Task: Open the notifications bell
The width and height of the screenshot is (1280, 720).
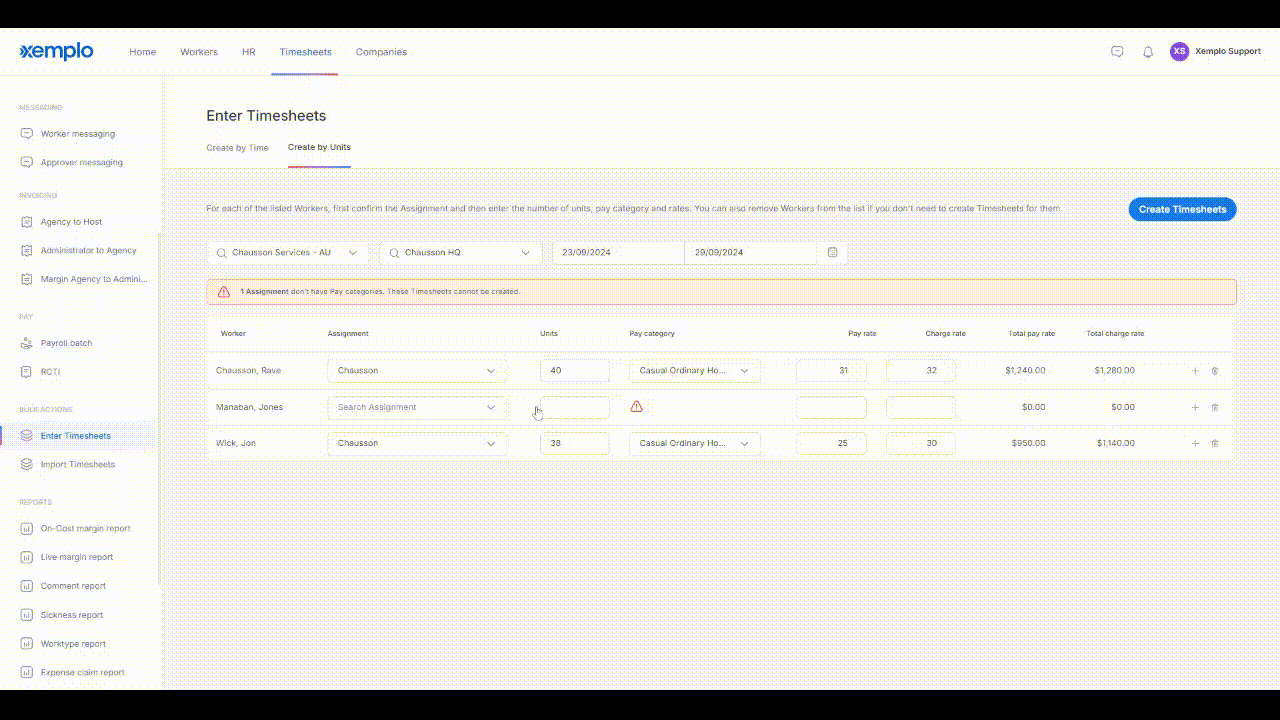Action: pyautogui.click(x=1148, y=51)
